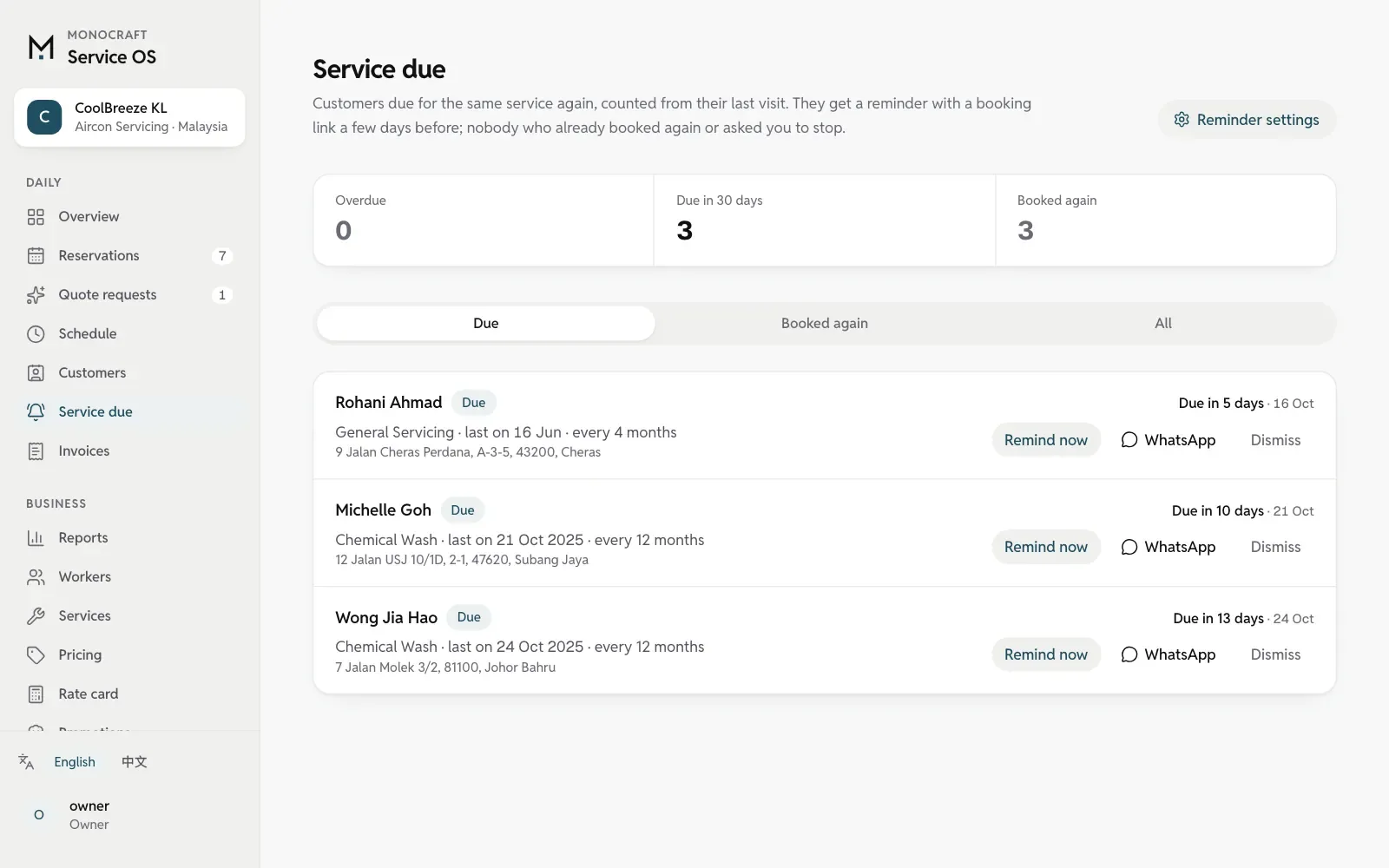The width and height of the screenshot is (1389, 868).
Task: Dismiss Wong Jia Hao's reminder
Action: click(x=1275, y=654)
